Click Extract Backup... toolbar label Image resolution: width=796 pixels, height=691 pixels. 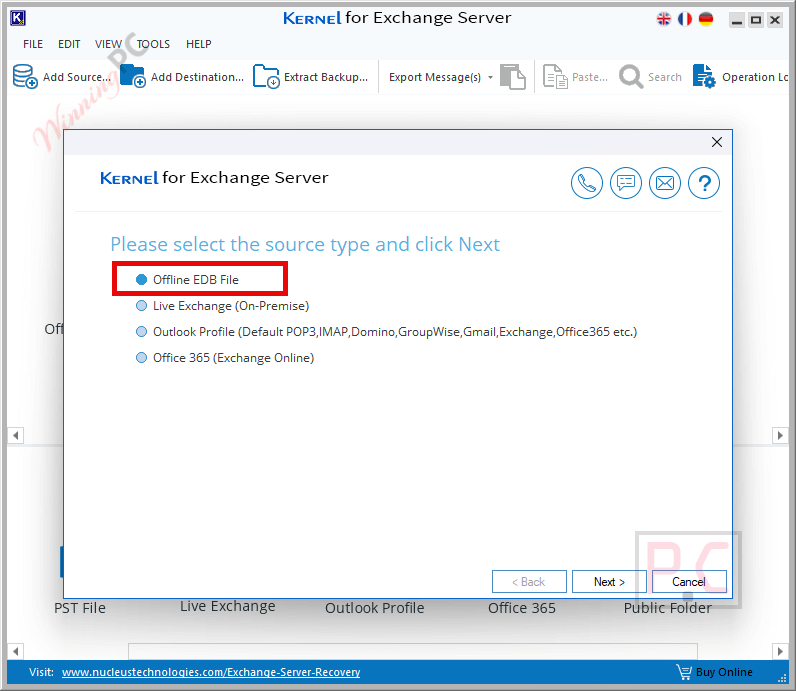[326, 77]
